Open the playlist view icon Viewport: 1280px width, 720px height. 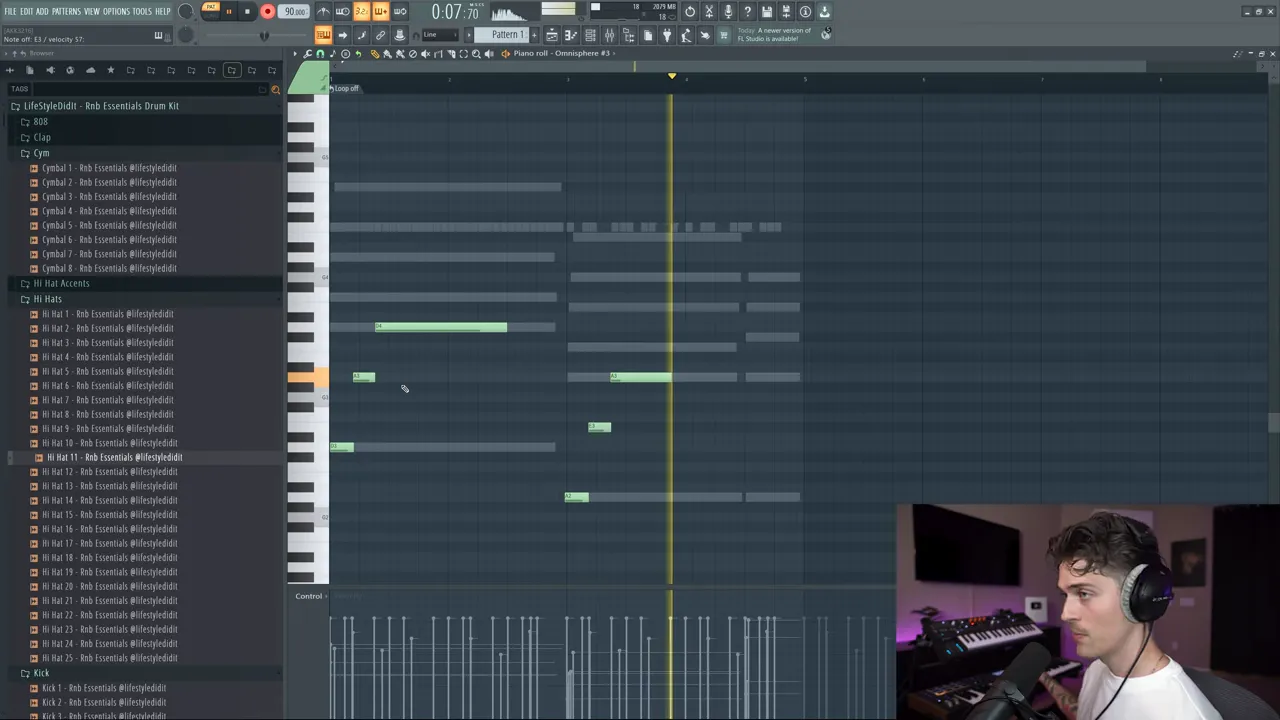[551, 36]
